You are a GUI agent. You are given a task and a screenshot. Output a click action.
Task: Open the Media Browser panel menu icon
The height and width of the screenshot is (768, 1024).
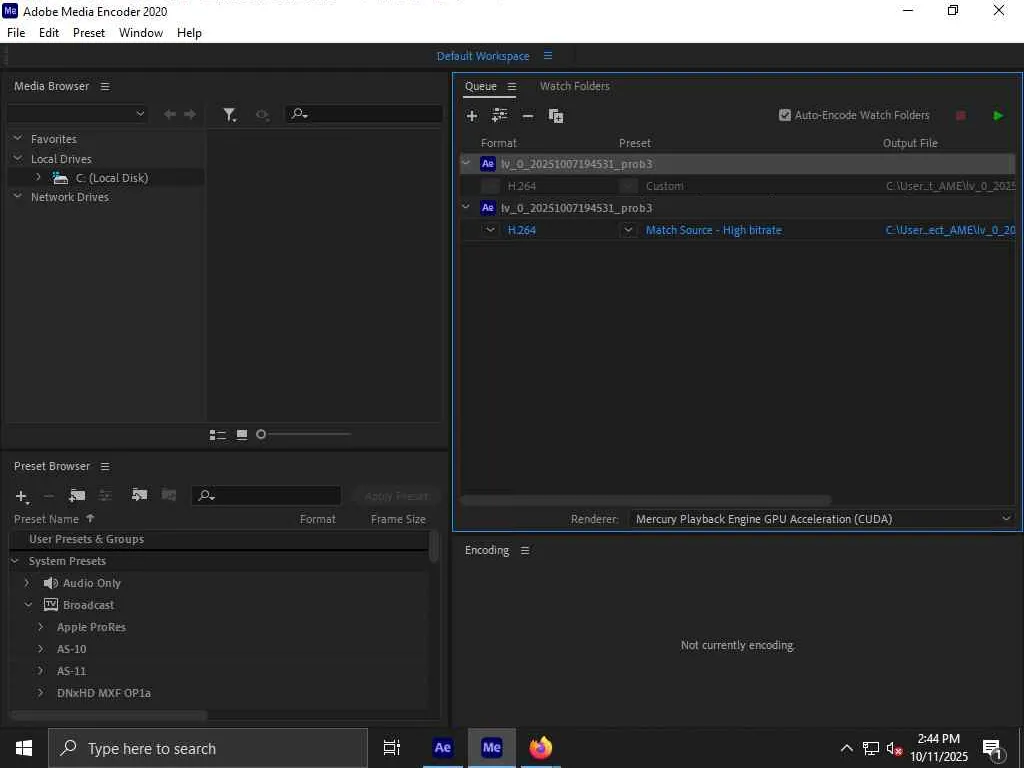click(x=105, y=86)
